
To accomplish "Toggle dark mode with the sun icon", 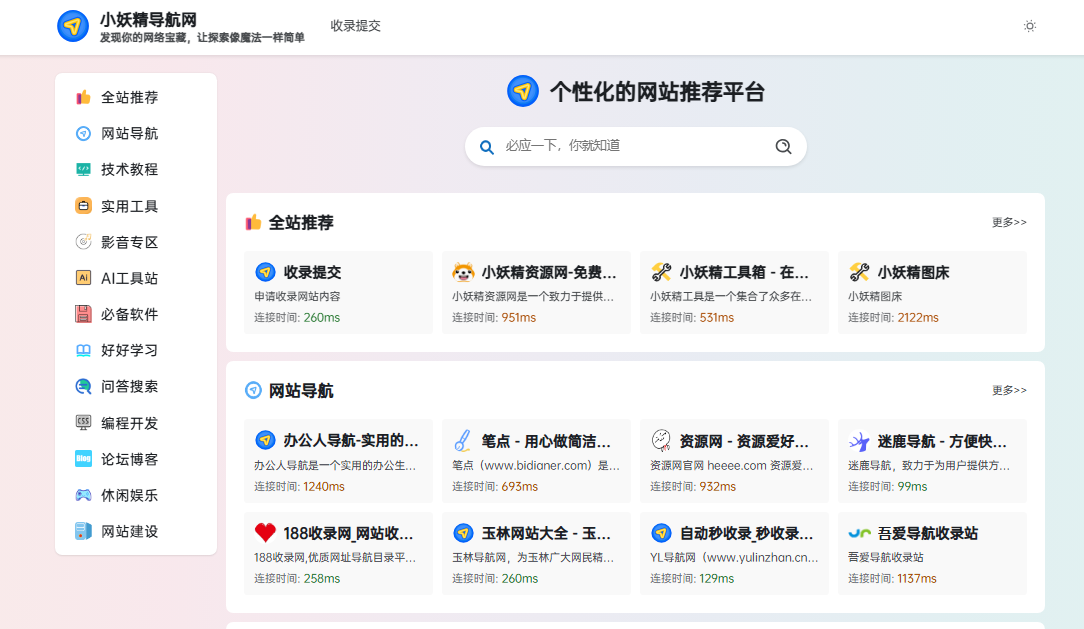I will click(1030, 26).
